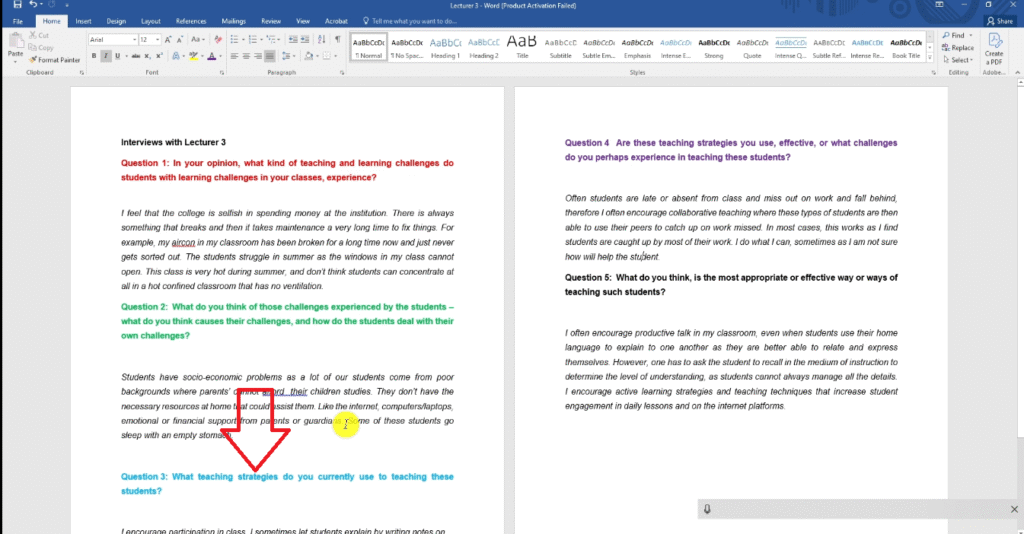Image resolution: width=1024 pixels, height=534 pixels.
Task: Click the Sort icon in Paragraph group
Action: point(321,39)
